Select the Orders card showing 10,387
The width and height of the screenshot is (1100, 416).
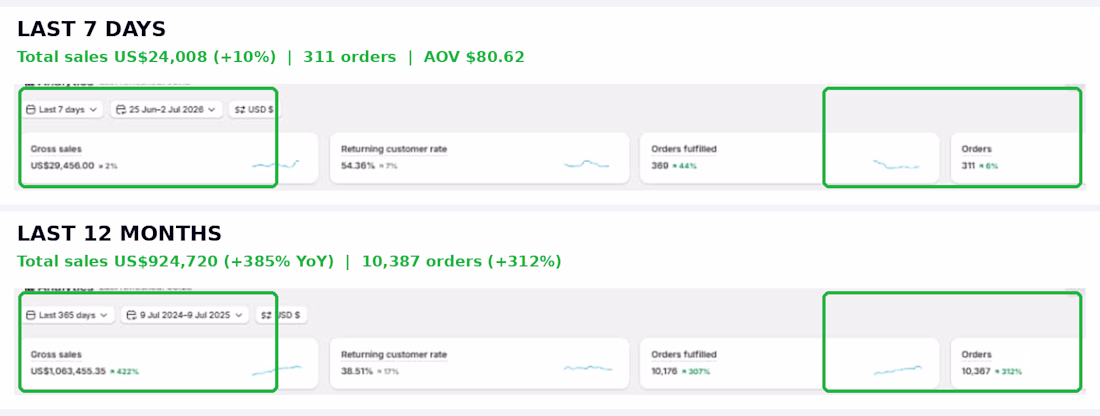(x=1018, y=363)
